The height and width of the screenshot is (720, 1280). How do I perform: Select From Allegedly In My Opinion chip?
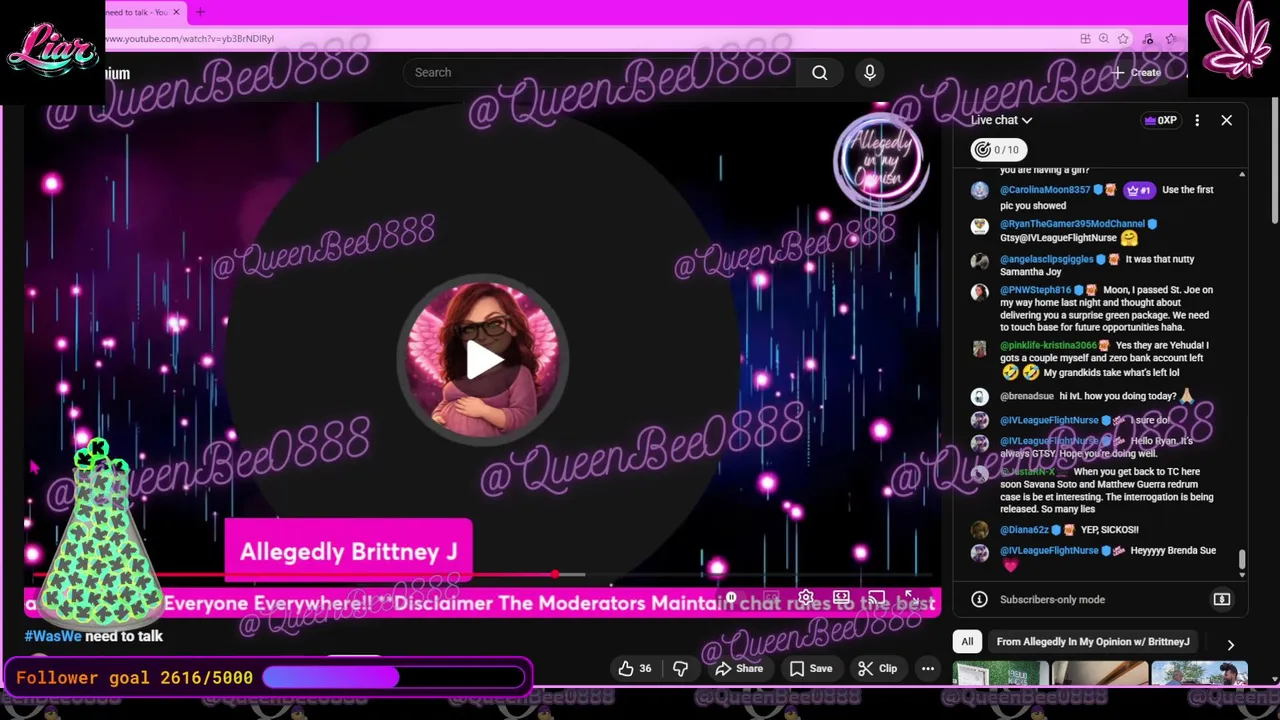pyautogui.click(x=1093, y=642)
